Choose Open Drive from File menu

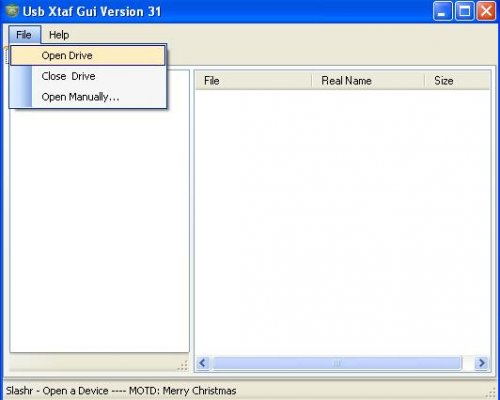coord(88,55)
